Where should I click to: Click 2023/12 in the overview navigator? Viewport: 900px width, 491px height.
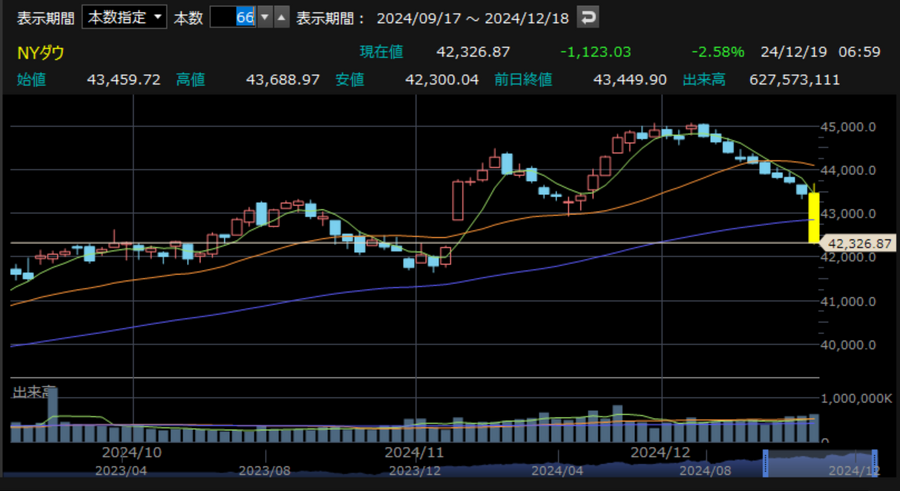pyautogui.click(x=414, y=471)
